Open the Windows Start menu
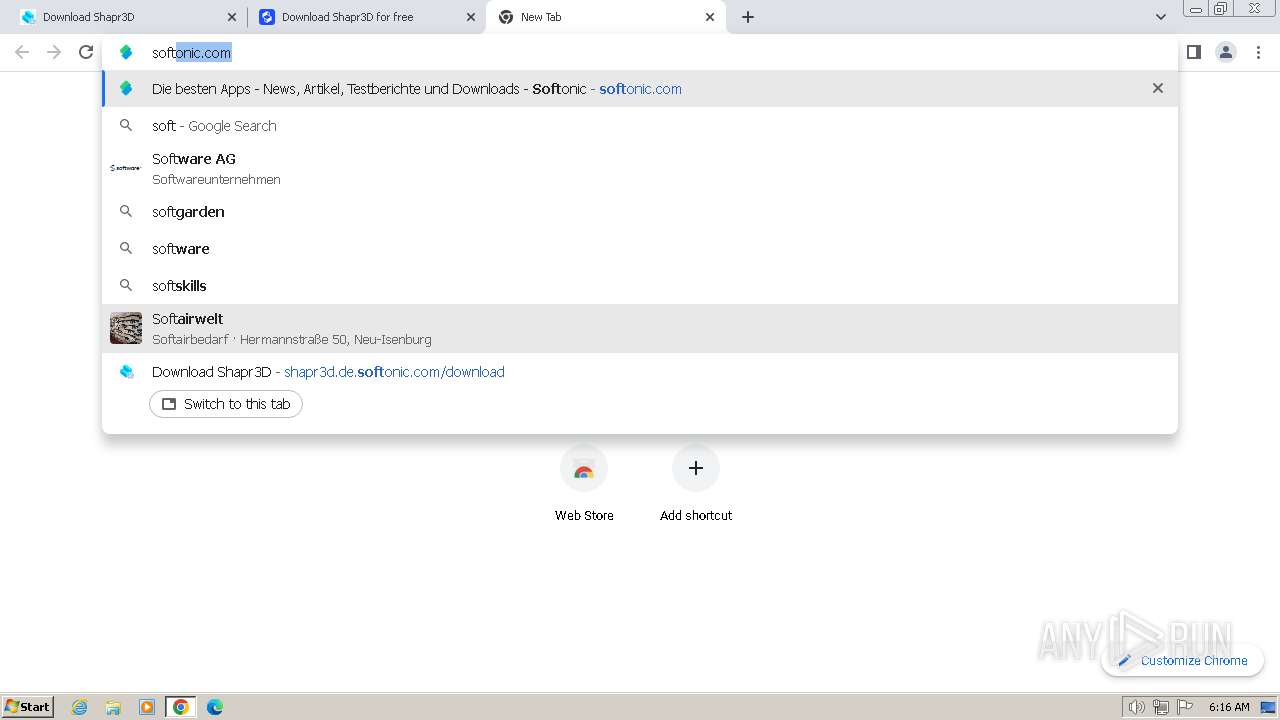Image resolution: width=1280 pixels, height=720 pixels. (28, 706)
